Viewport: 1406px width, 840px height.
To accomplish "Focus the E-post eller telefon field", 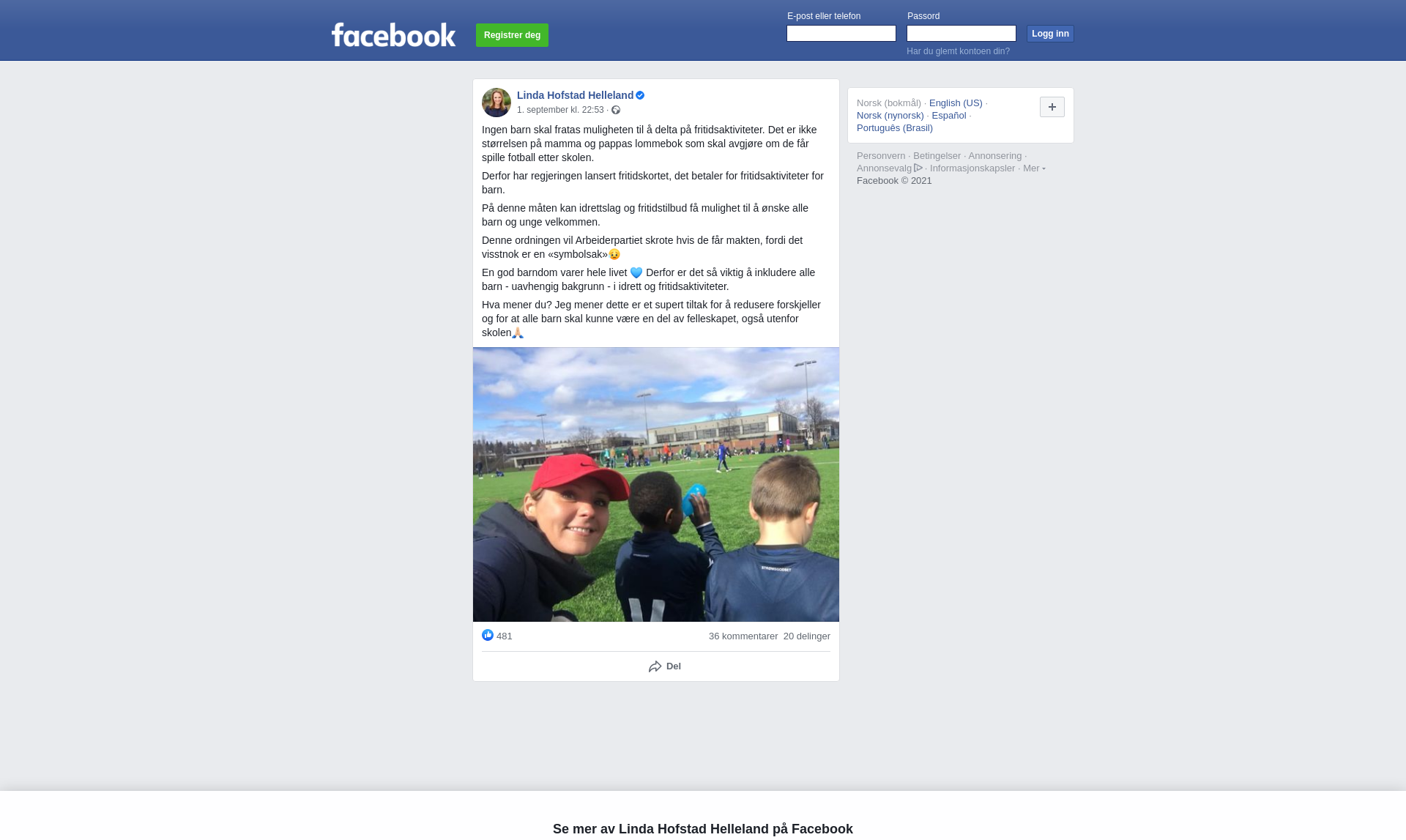I will click(x=841, y=34).
